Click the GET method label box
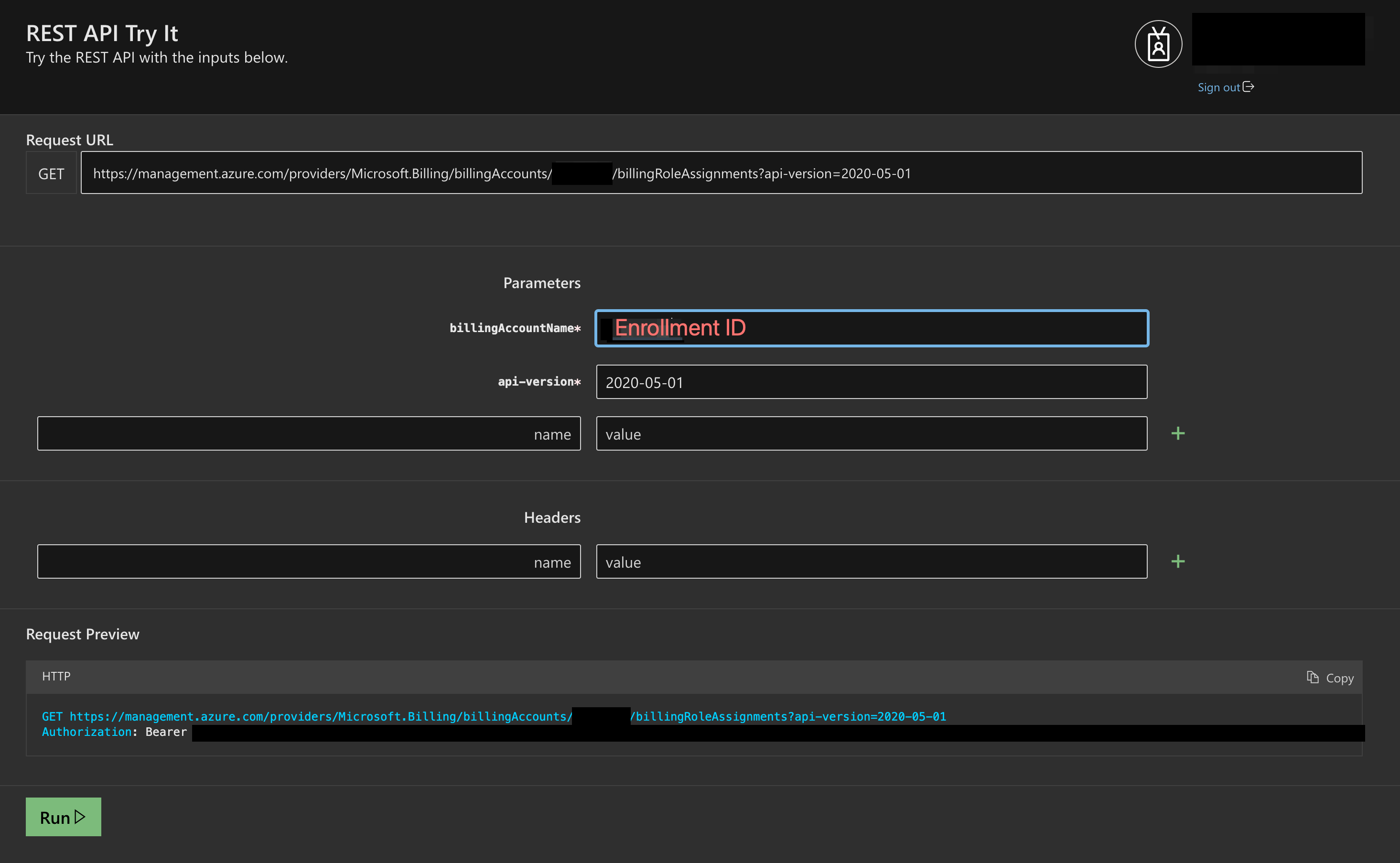 coord(51,173)
